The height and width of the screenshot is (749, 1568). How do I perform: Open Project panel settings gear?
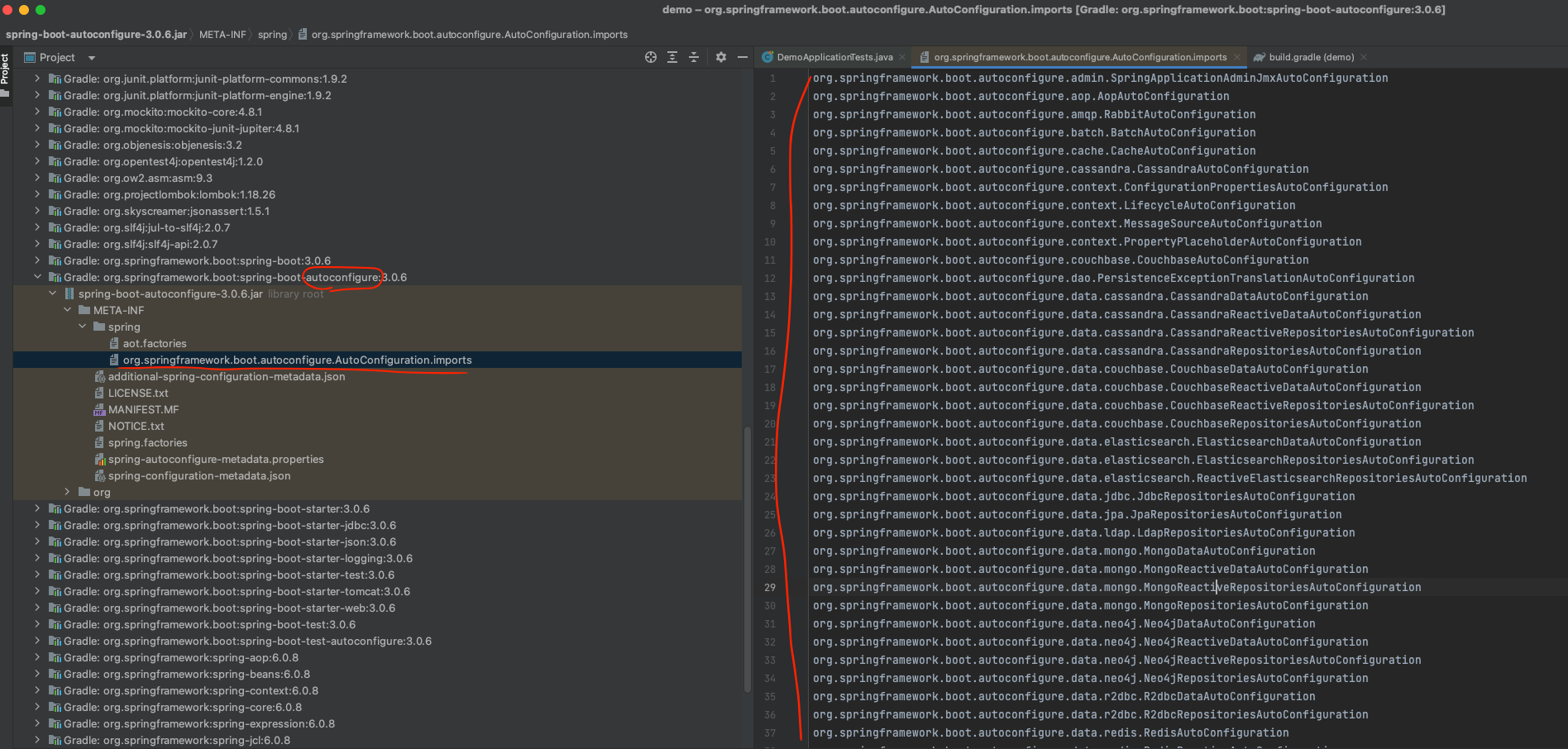click(721, 57)
